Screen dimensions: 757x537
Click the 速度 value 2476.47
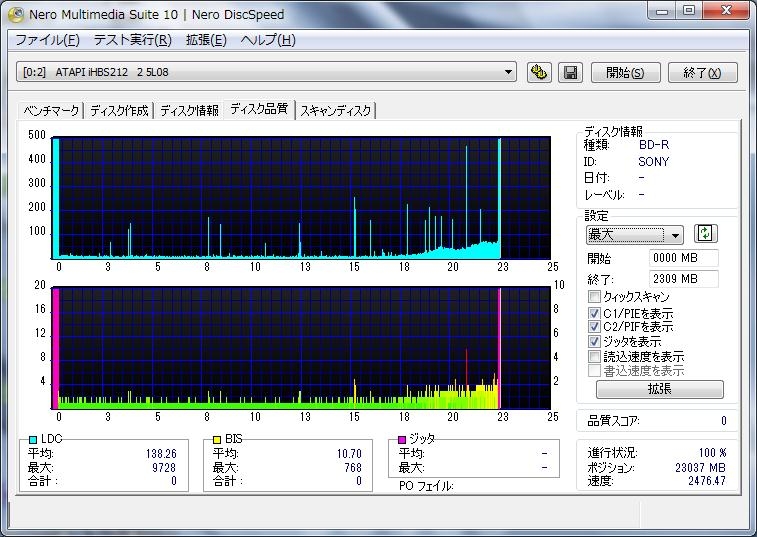point(707,481)
